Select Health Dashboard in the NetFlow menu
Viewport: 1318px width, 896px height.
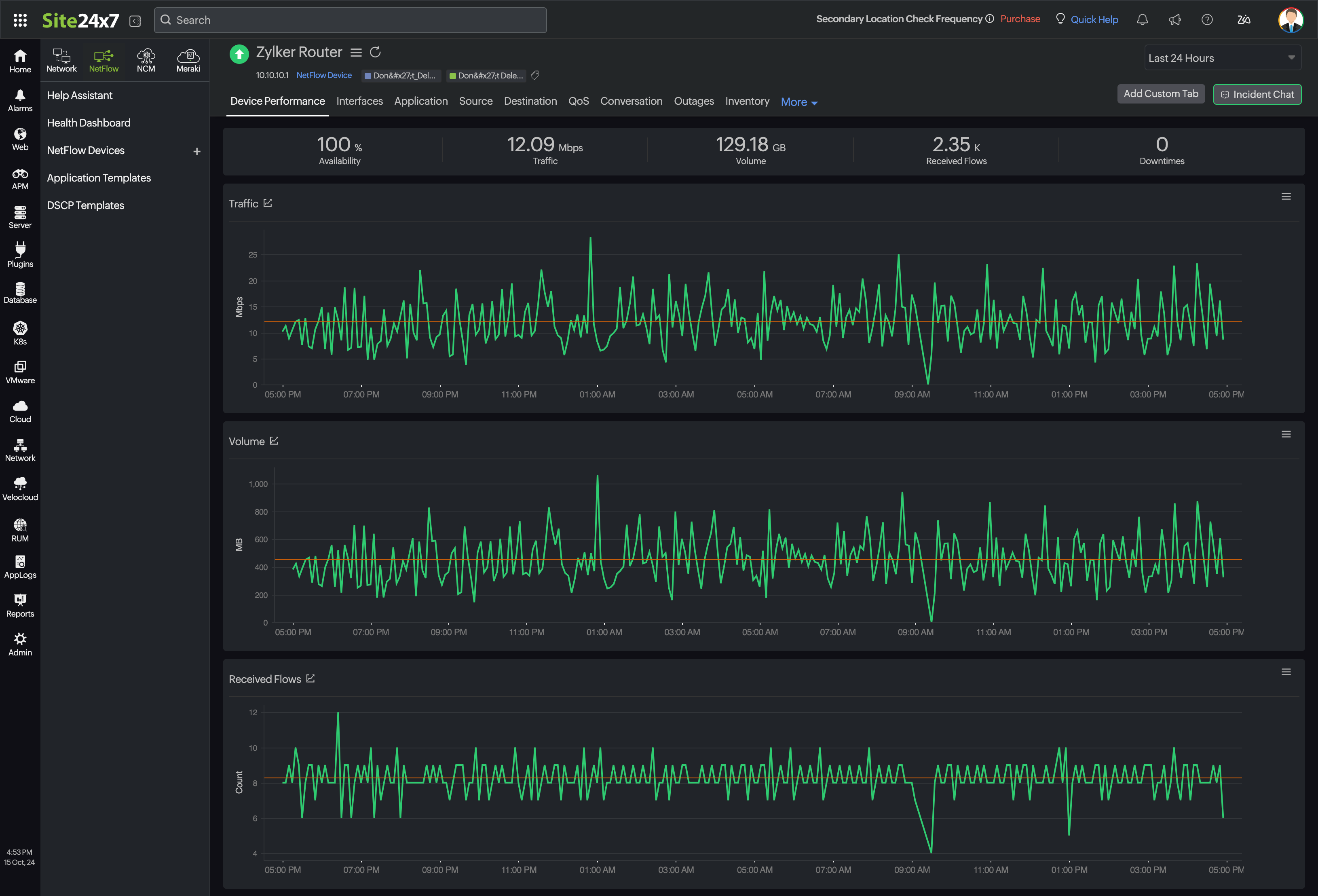coord(89,123)
